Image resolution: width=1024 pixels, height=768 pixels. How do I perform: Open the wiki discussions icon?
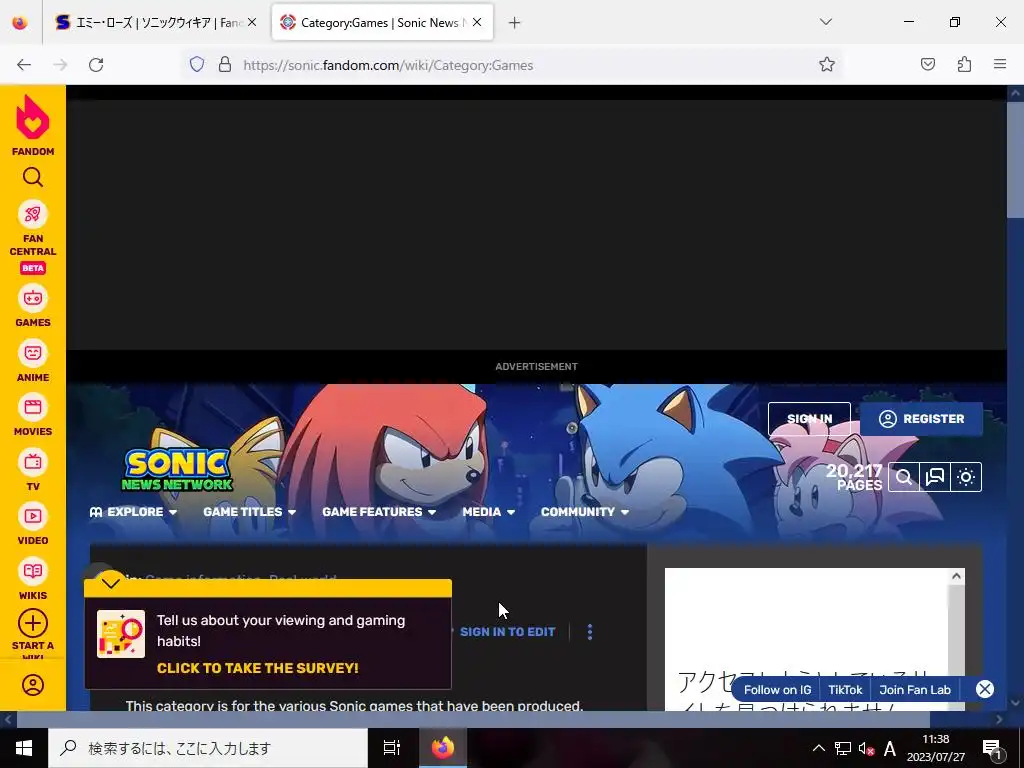[935, 477]
